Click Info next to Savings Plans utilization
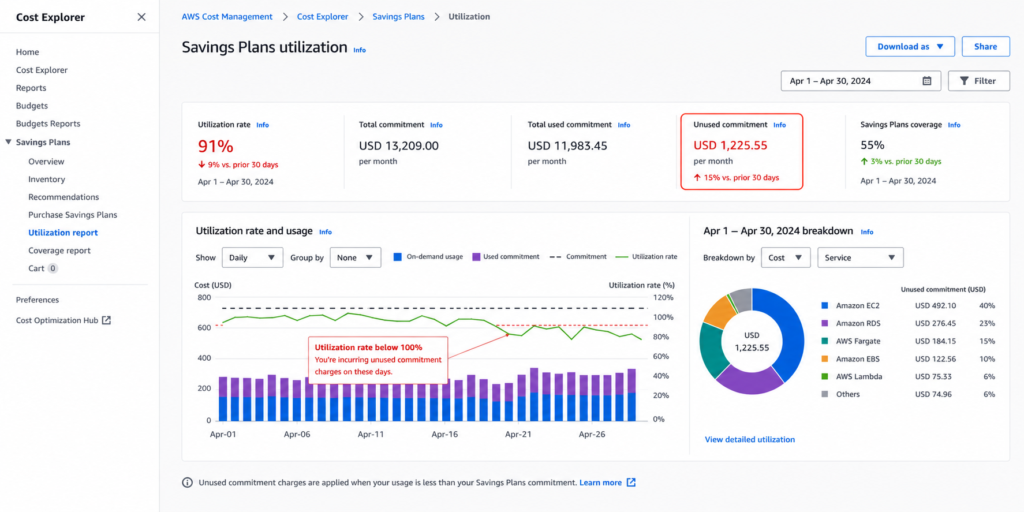 [359, 50]
